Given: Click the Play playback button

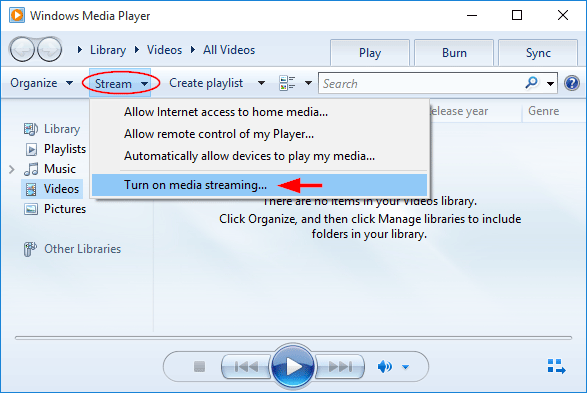Looking at the screenshot, I should [292, 366].
